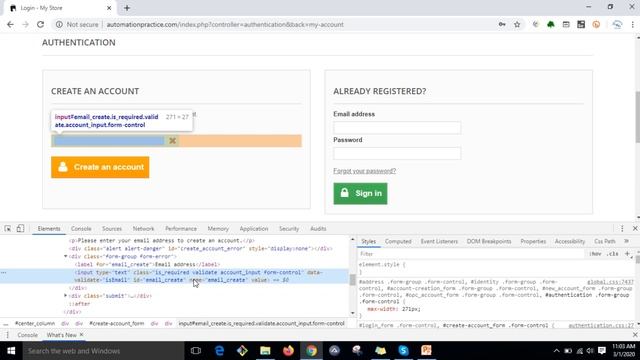The image size is (640, 360).
Task: Open Task View on taskbar
Action: pyautogui.click(x=196, y=351)
